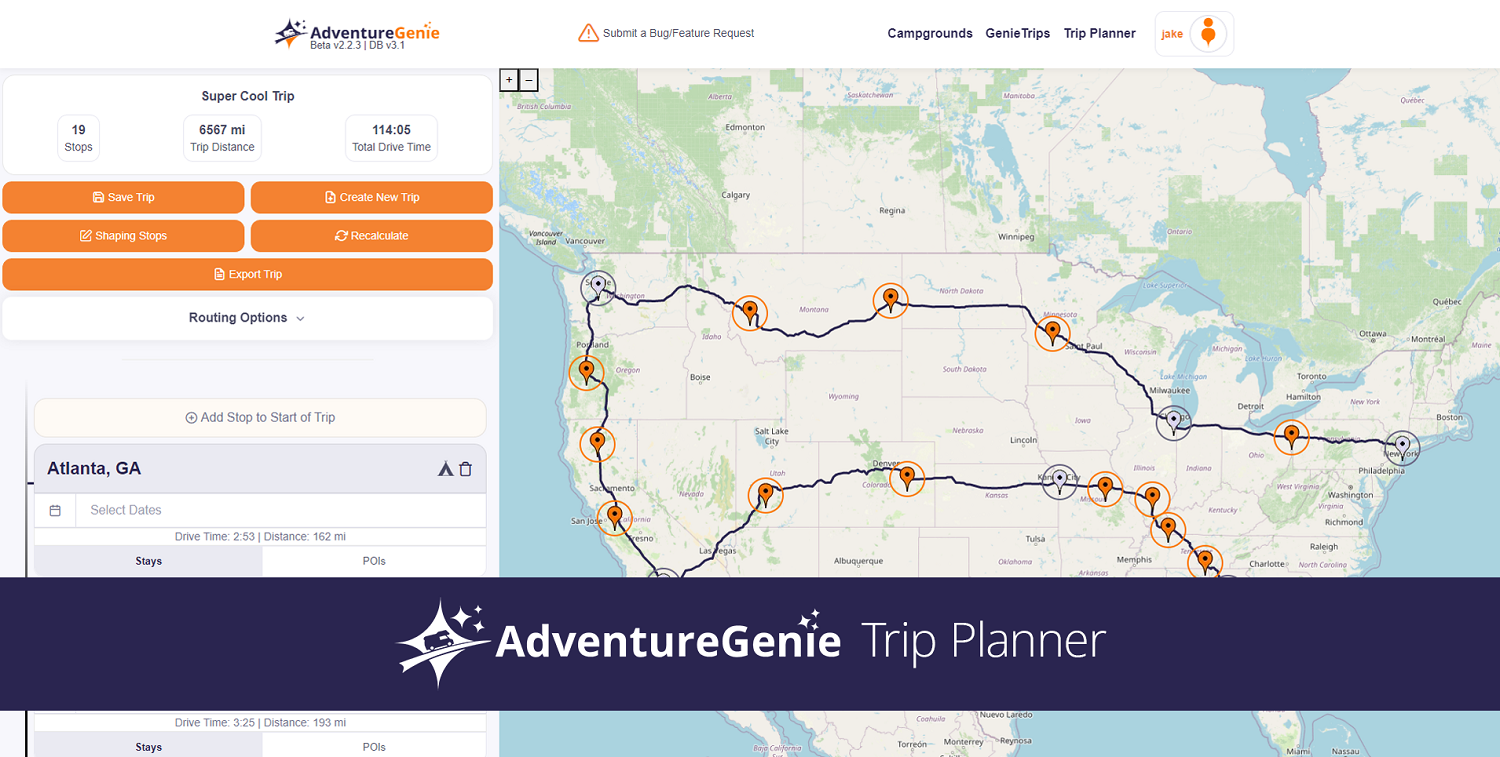This screenshot has width=1500, height=757.
Task: Open the Campgrounds menu
Action: point(929,33)
